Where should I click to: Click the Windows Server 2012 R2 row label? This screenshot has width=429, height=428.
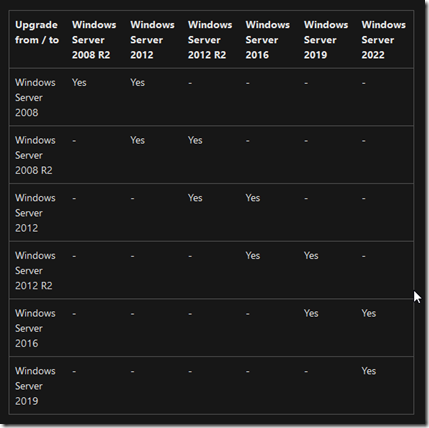(35, 270)
